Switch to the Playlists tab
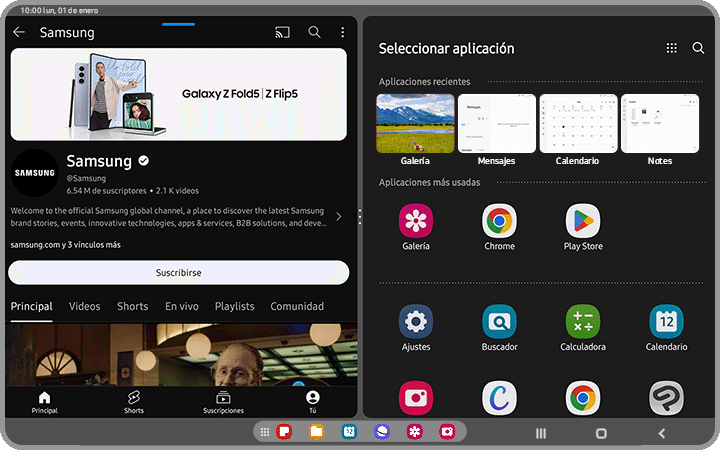The width and height of the screenshot is (720, 450). coord(234,307)
